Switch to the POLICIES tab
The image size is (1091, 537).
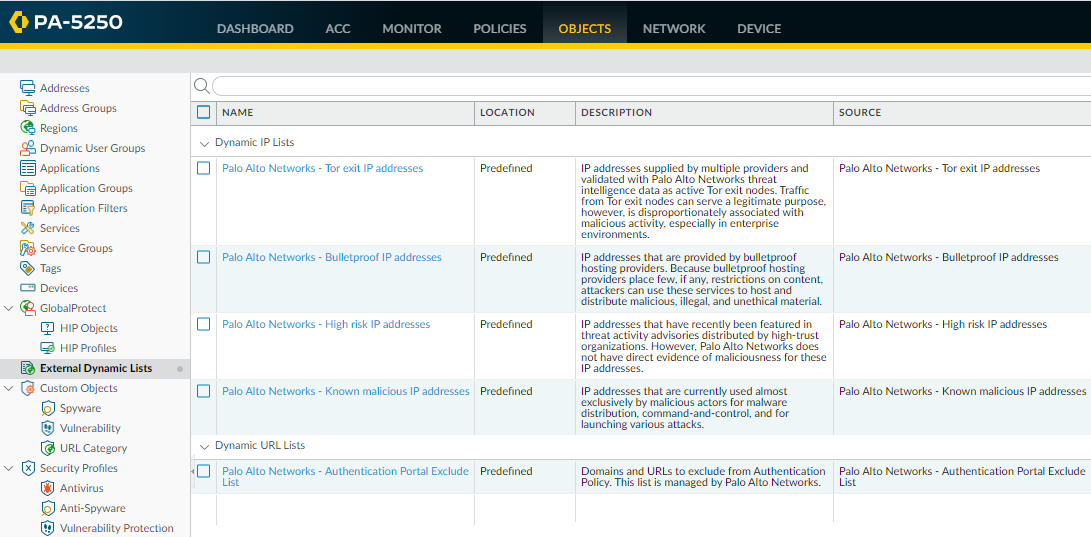click(x=499, y=28)
